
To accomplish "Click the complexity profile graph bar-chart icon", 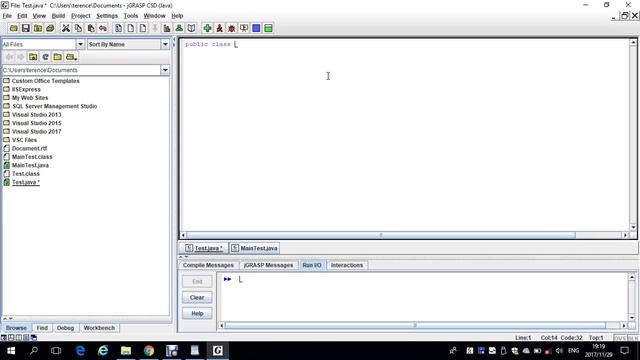I will (x=167, y=28).
